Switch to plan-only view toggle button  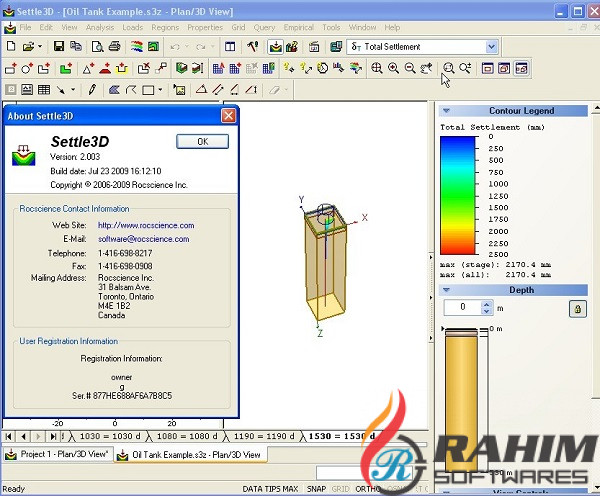pyautogui.click(x=488, y=69)
